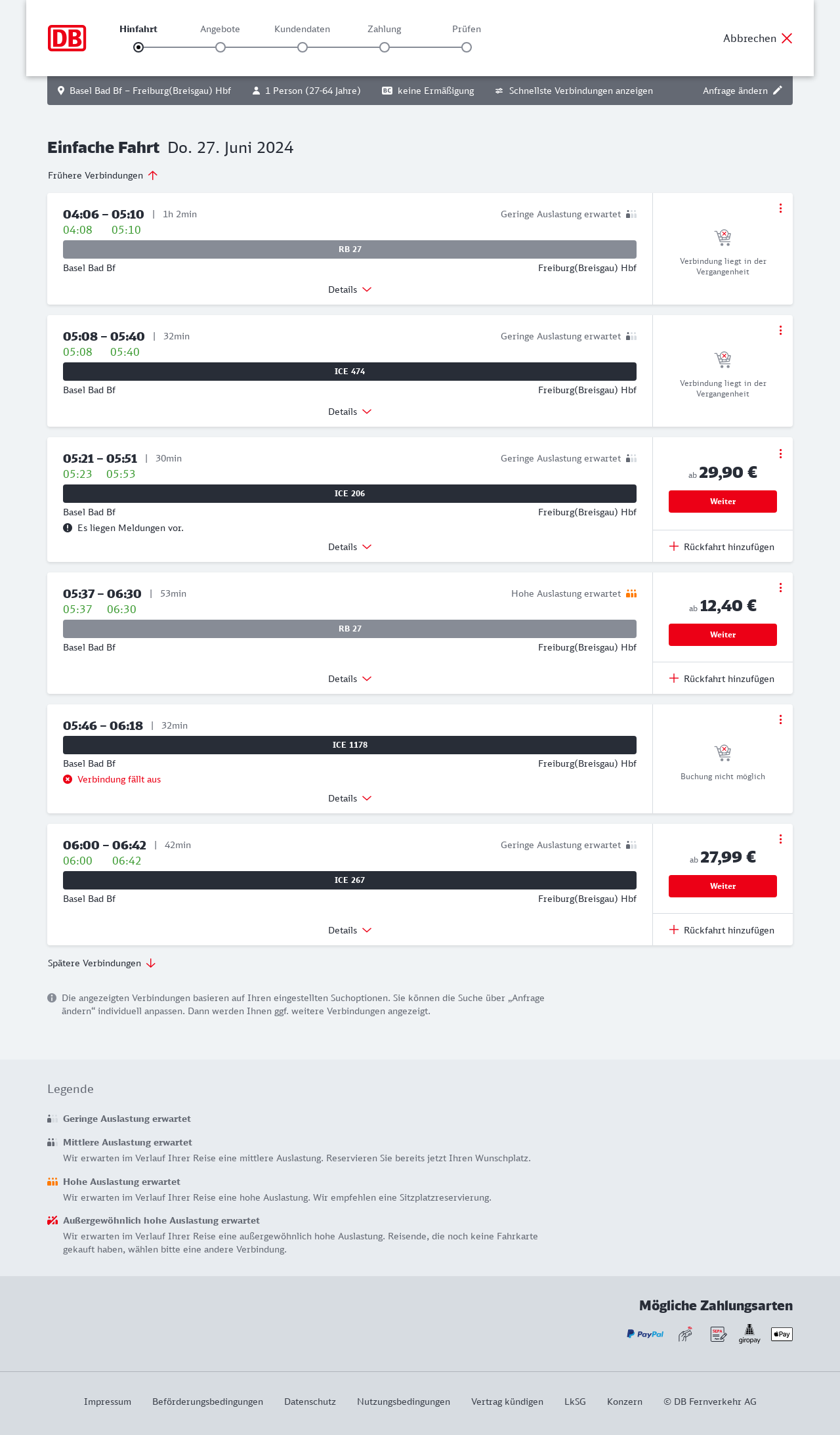Click the PayPal payment icon
840x1435 pixels.
[645, 1334]
